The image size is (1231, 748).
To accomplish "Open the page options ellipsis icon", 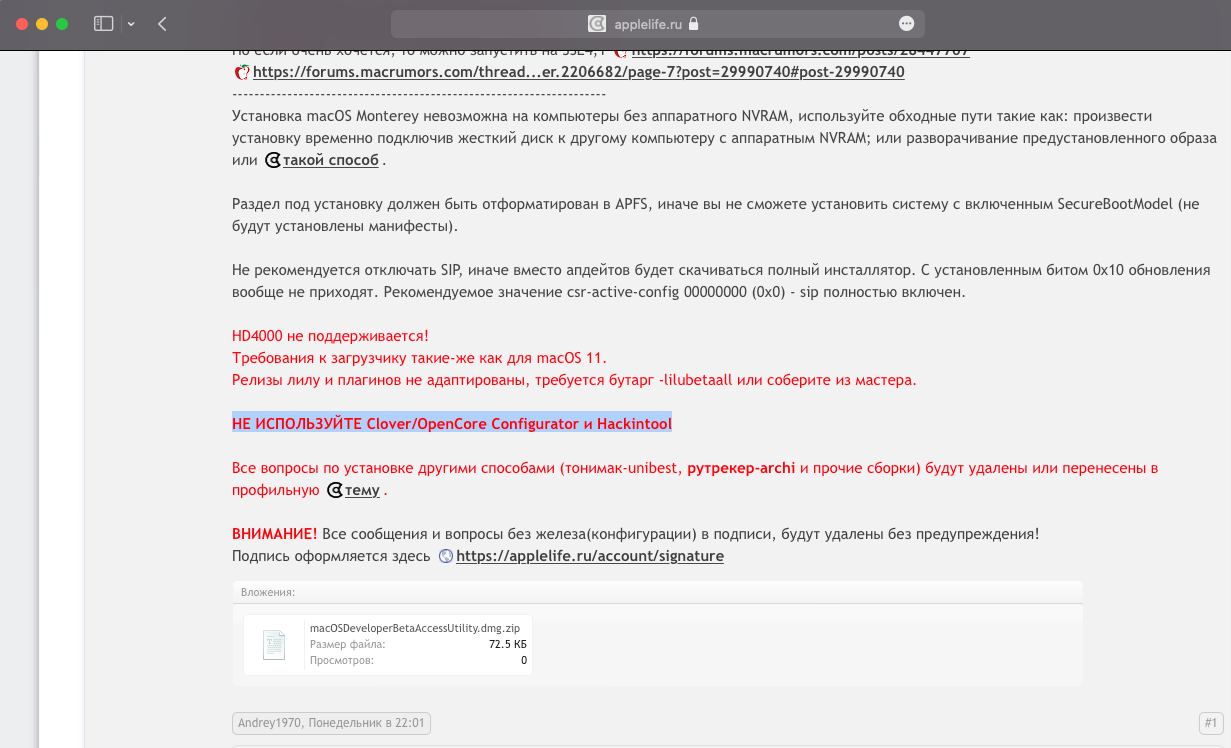I will tap(906, 23).
